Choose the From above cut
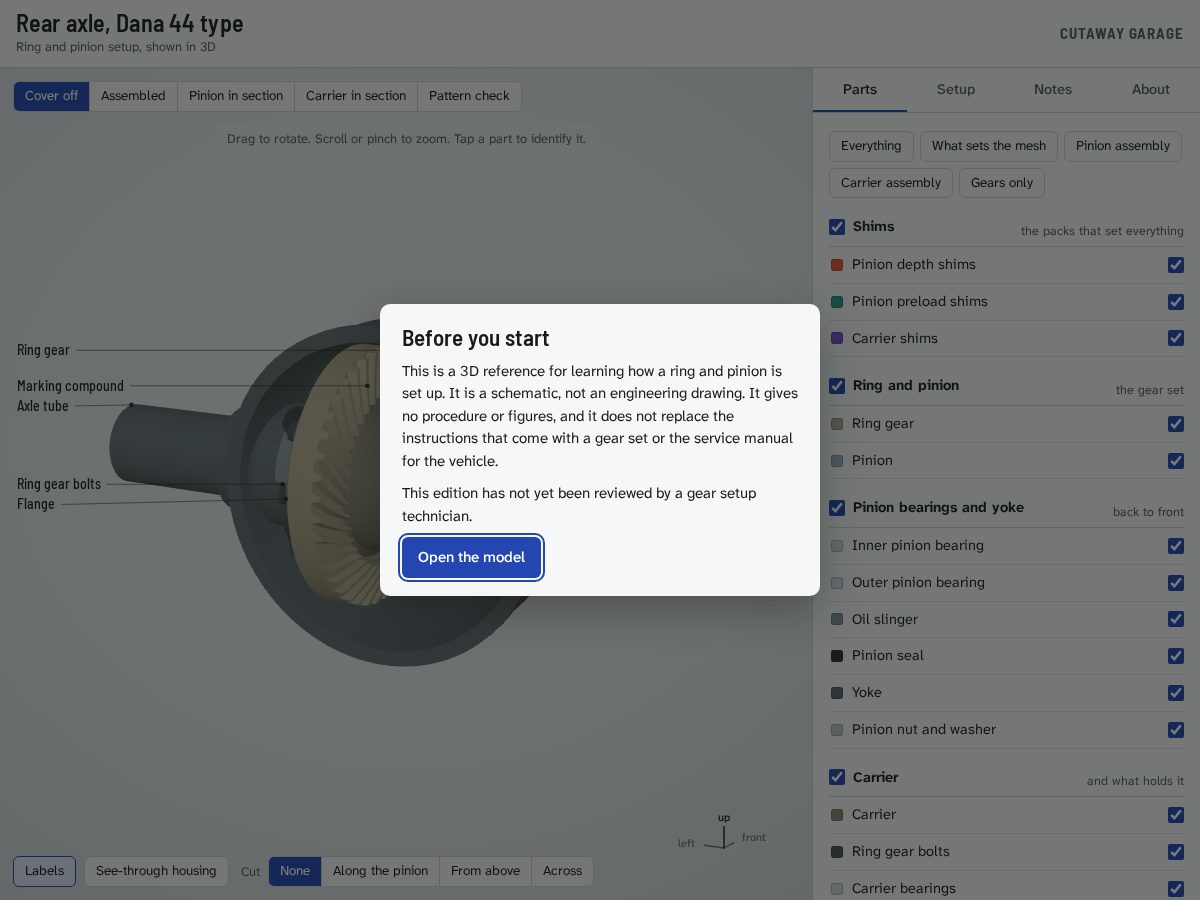The width and height of the screenshot is (1200, 900). pos(485,871)
